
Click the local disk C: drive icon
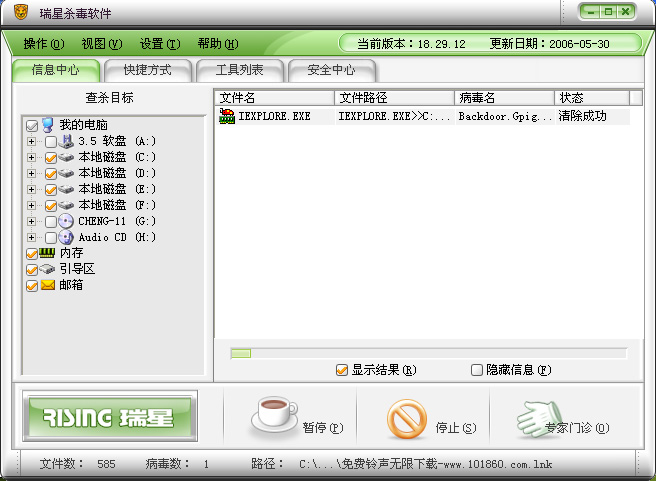[66, 157]
